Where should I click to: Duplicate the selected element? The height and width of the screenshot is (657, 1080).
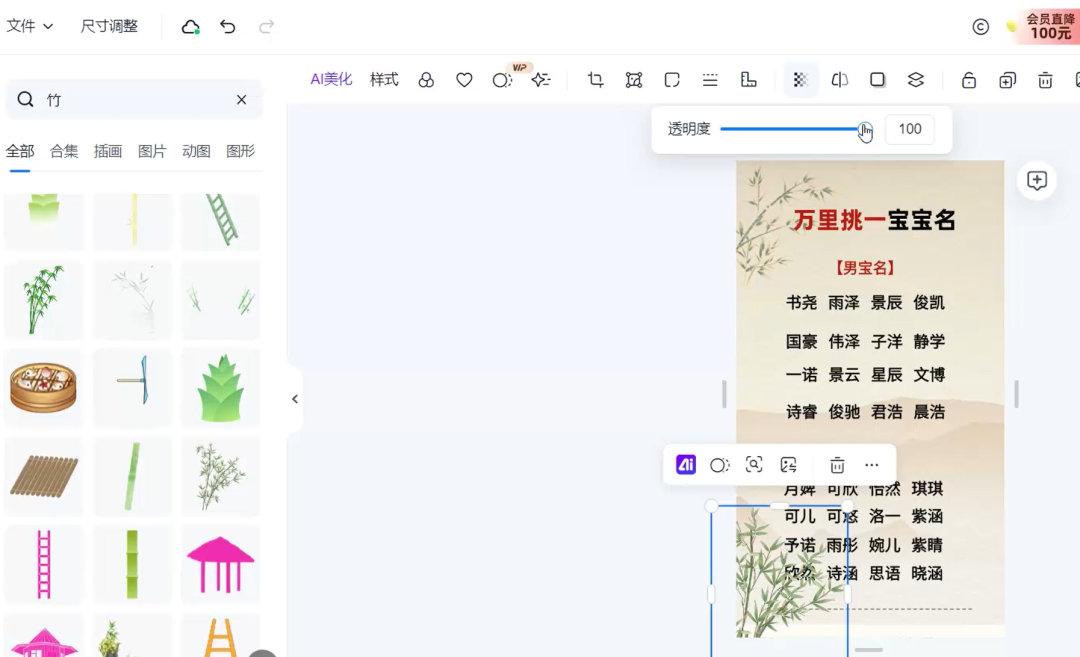1007,81
